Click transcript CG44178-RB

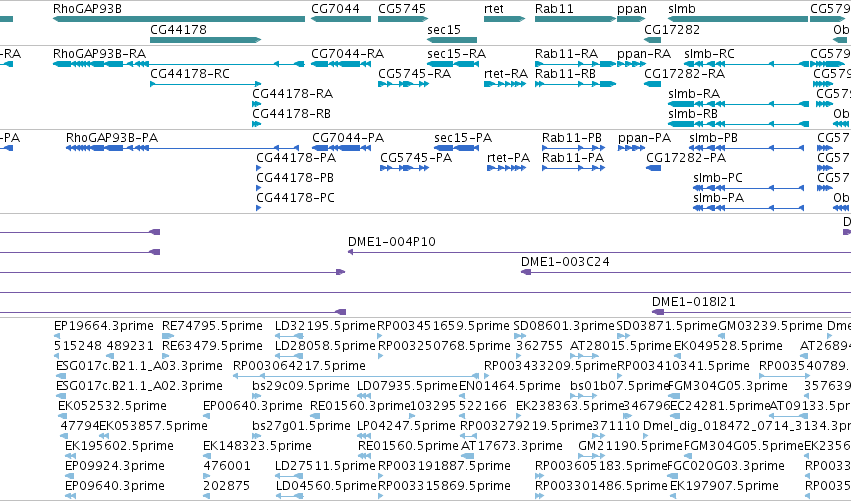(291, 113)
